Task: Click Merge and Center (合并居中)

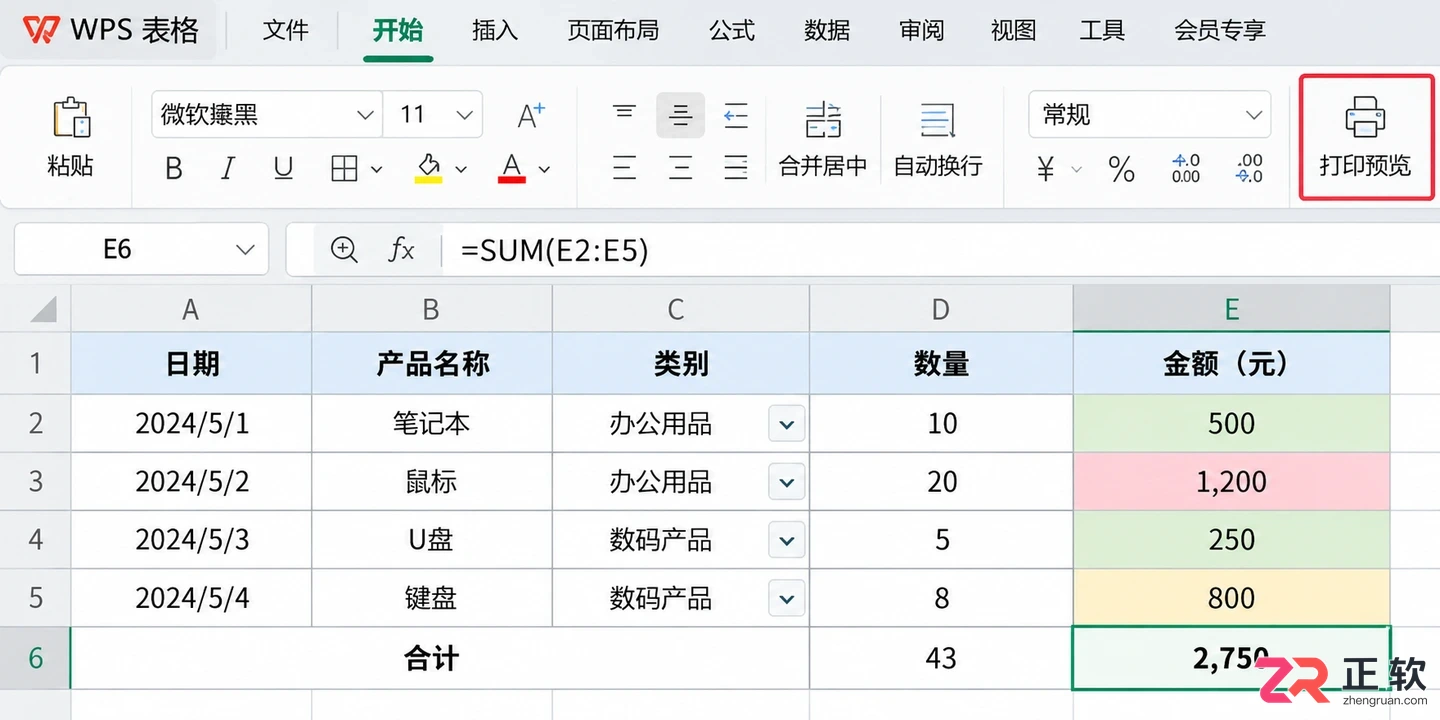Action: point(823,138)
